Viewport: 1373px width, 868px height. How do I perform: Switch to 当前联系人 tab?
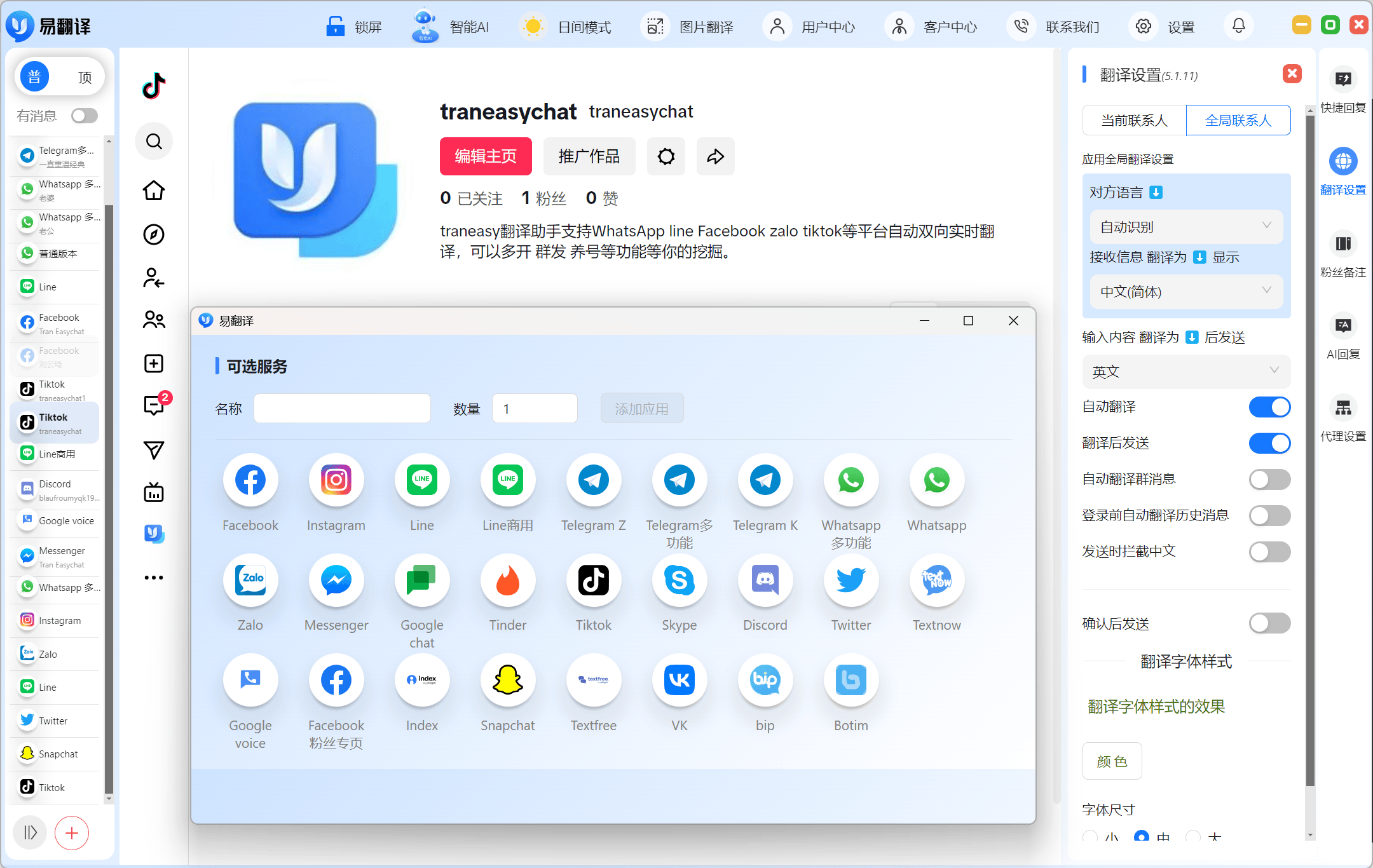1135,120
